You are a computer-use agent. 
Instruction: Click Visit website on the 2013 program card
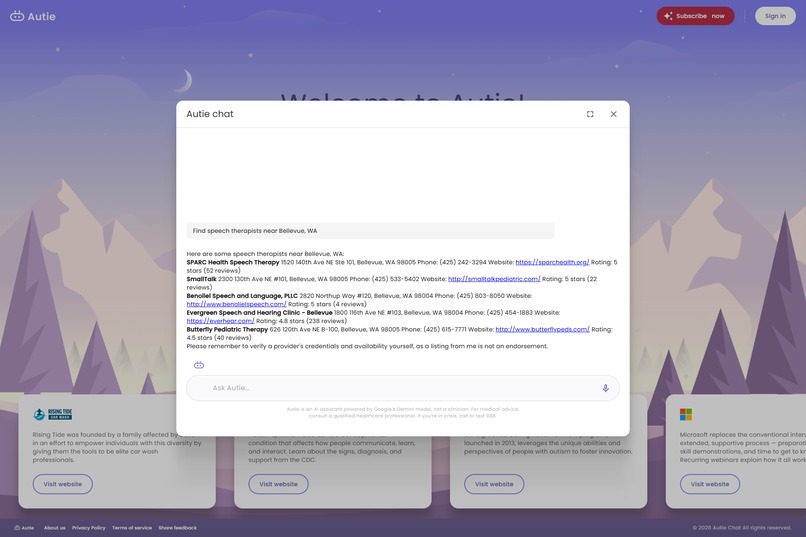point(494,484)
